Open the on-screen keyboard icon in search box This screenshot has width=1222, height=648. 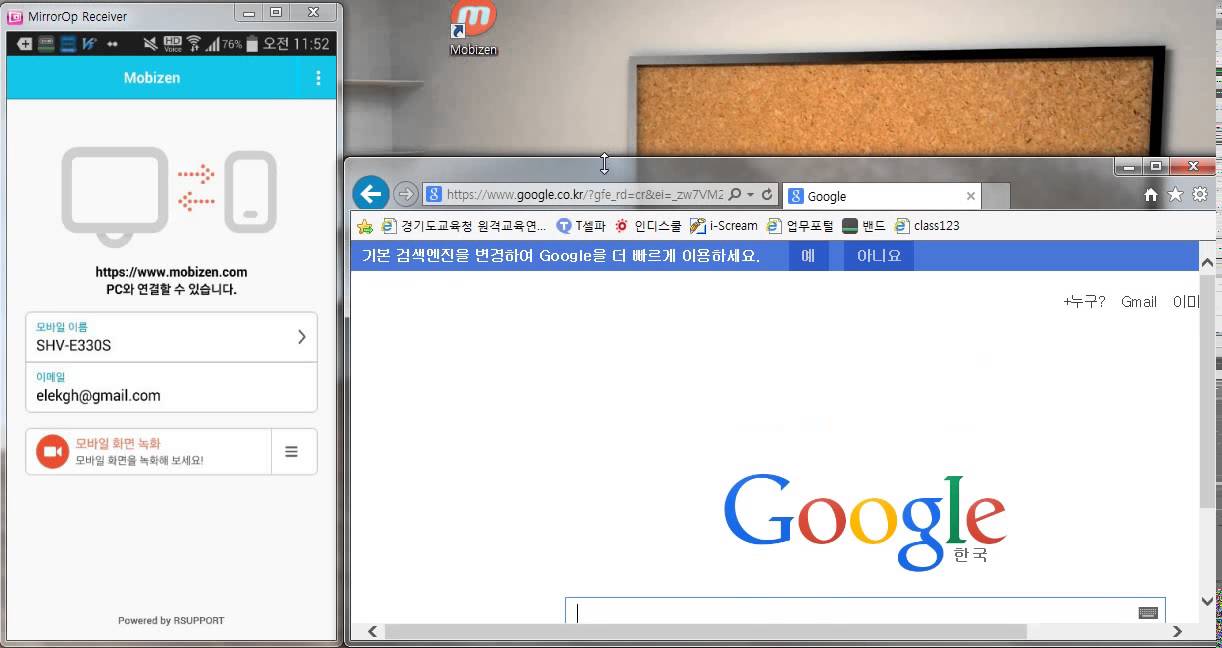pyautogui.click(x=1148, y=612)
